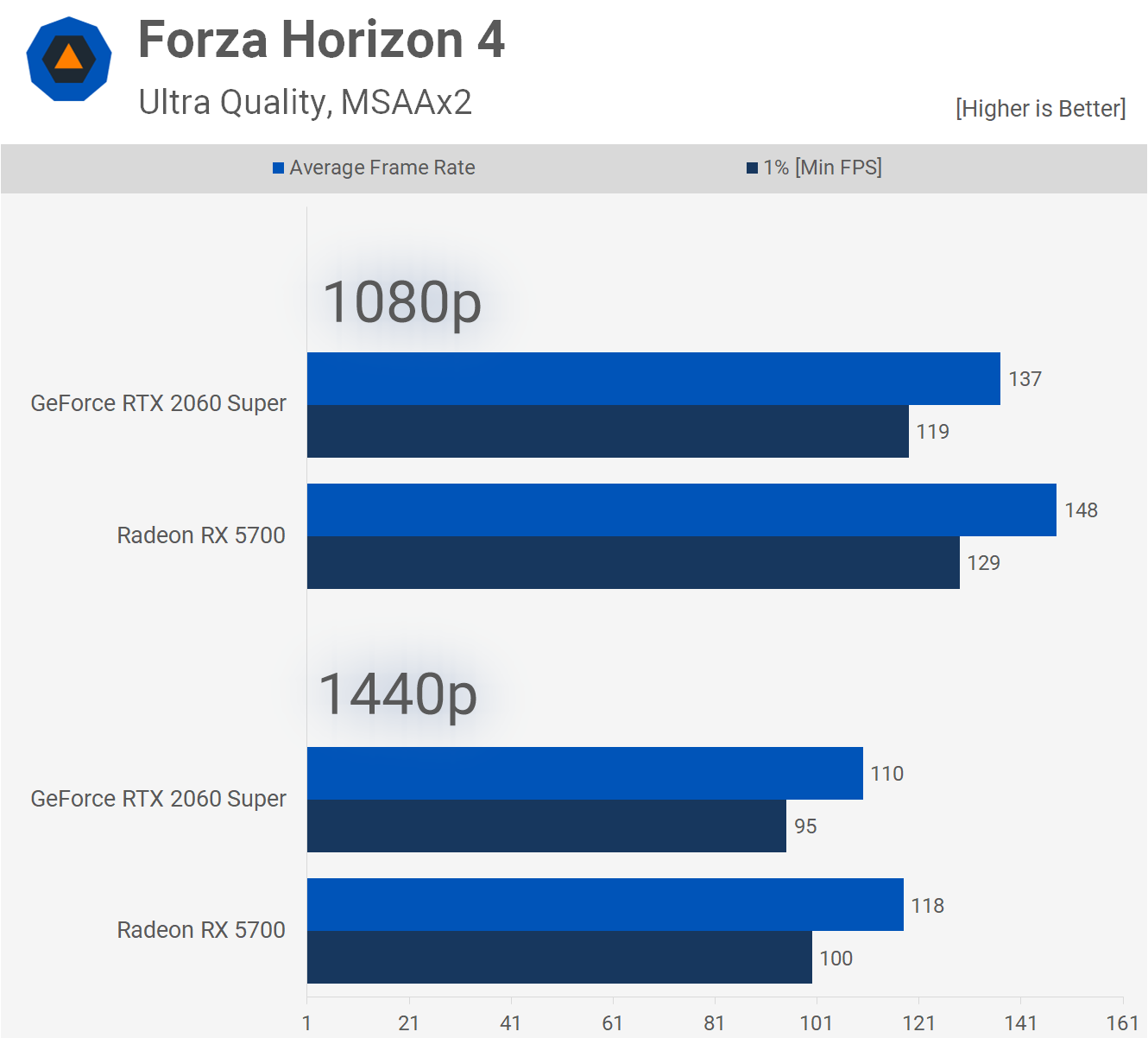Select the Average Frame Rate legend label
This screenshot has height=1038, width=1148.
click(x=382, y=168)
